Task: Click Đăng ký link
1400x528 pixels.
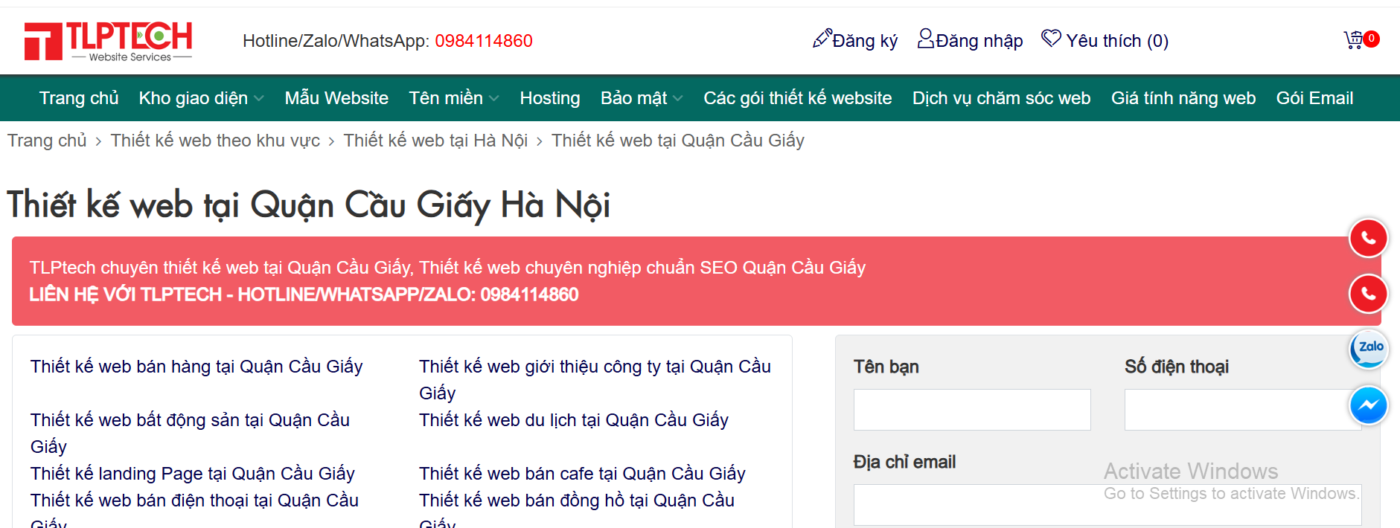Action: click(x=865, y=41)
